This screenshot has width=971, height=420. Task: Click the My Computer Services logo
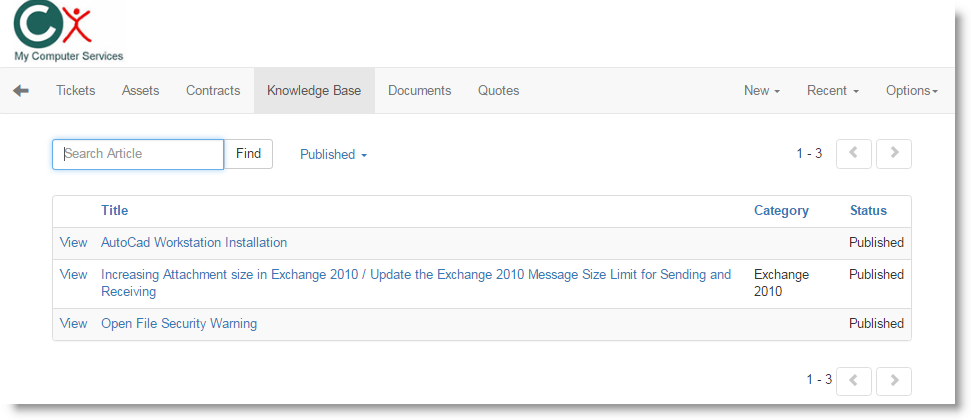(x=66, y=32)
